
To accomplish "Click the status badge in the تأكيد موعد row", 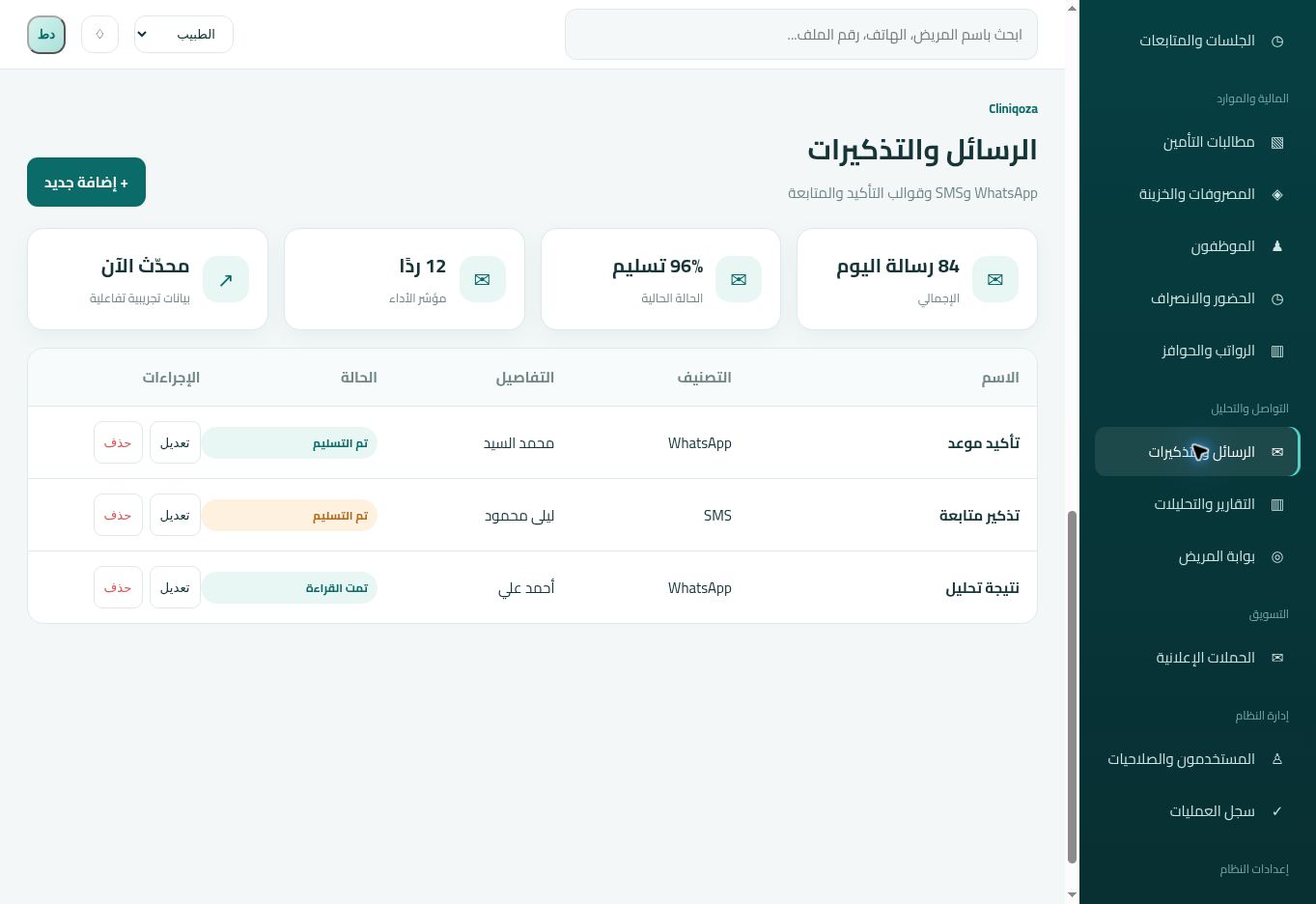I will (289, 442).
